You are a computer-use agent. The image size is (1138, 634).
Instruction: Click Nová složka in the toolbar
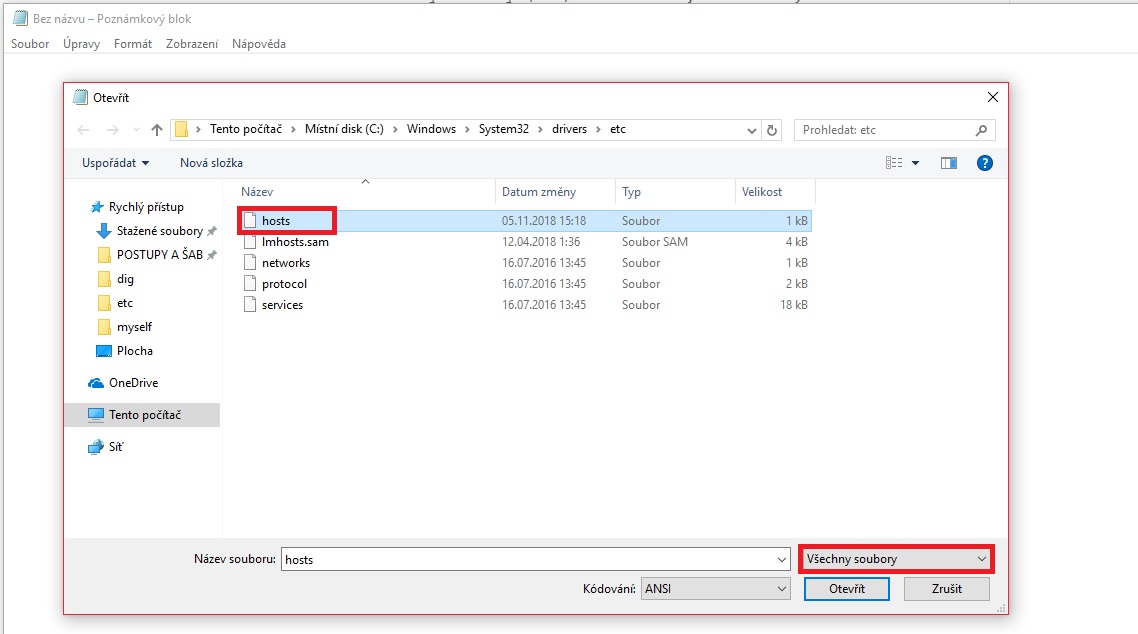pos(211,163)
